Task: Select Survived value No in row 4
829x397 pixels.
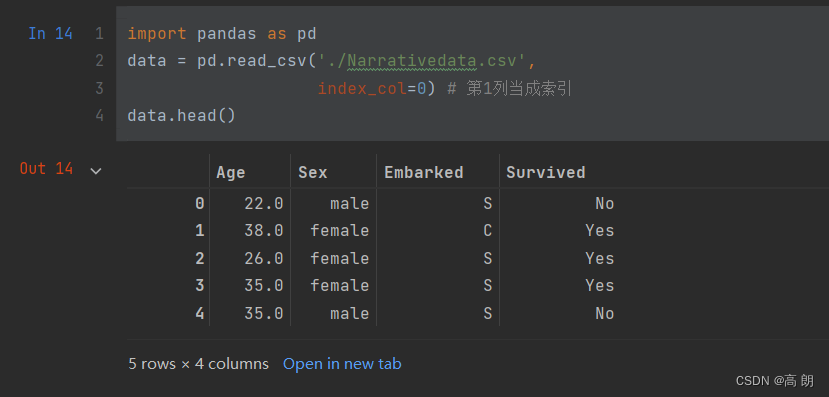Action: (x=605, y=313)
